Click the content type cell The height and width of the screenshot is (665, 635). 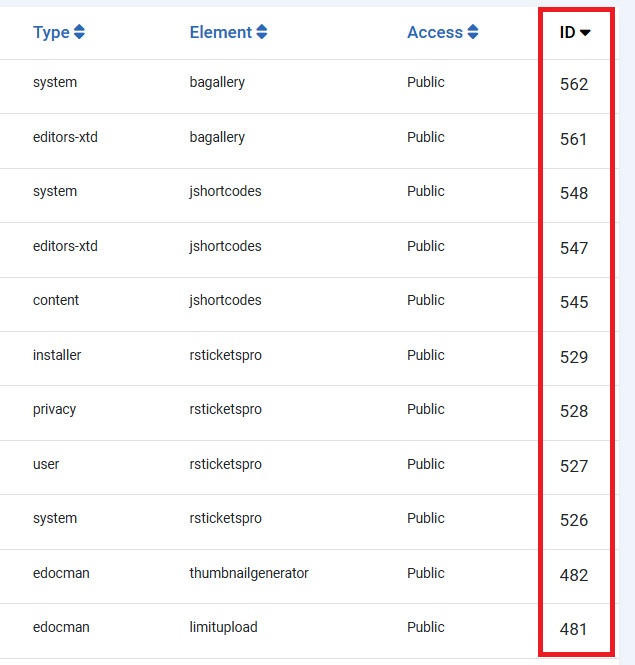click(56, 300)
